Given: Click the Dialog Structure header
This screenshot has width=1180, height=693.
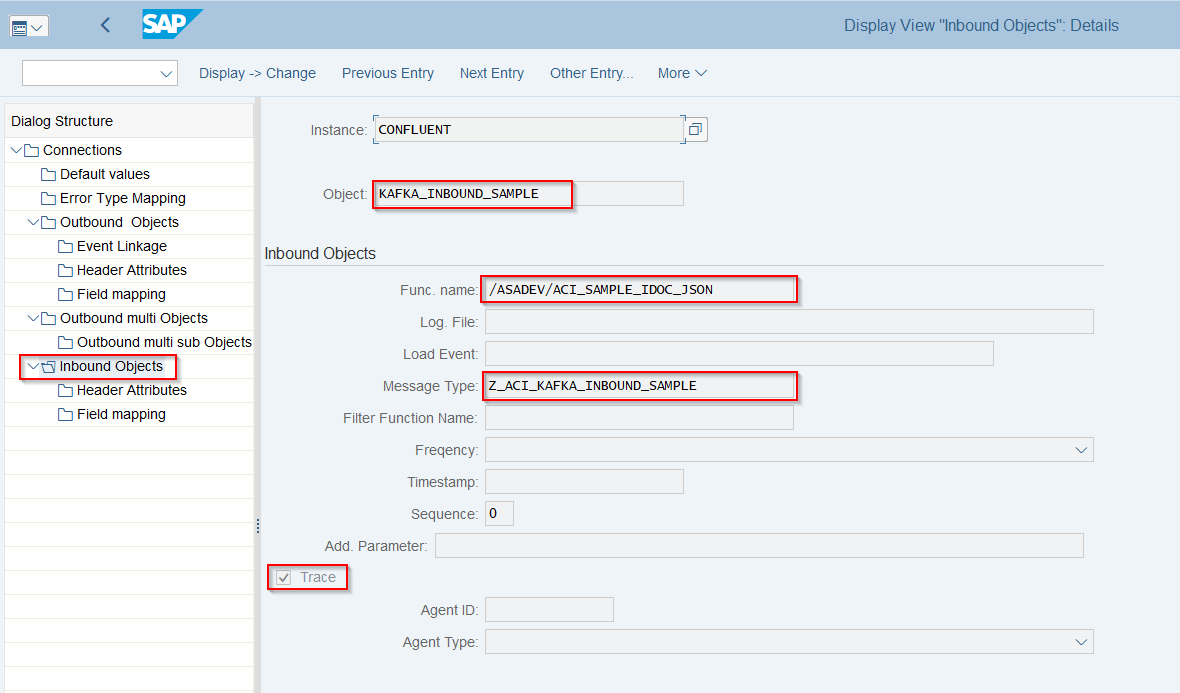Looking at the screenshot, I should [62, 121].
